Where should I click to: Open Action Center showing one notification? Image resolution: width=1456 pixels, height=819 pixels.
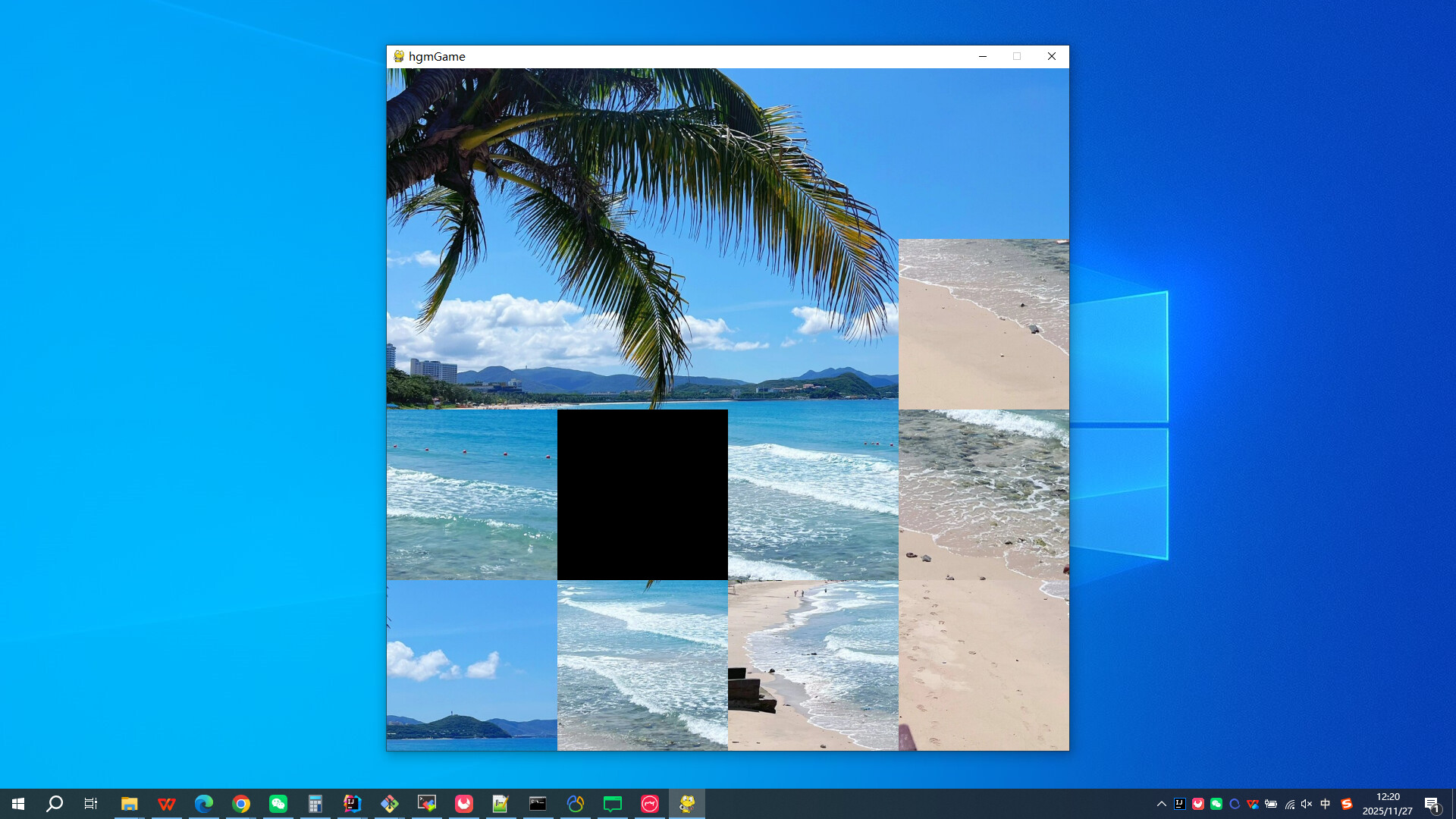[1431, 803]
